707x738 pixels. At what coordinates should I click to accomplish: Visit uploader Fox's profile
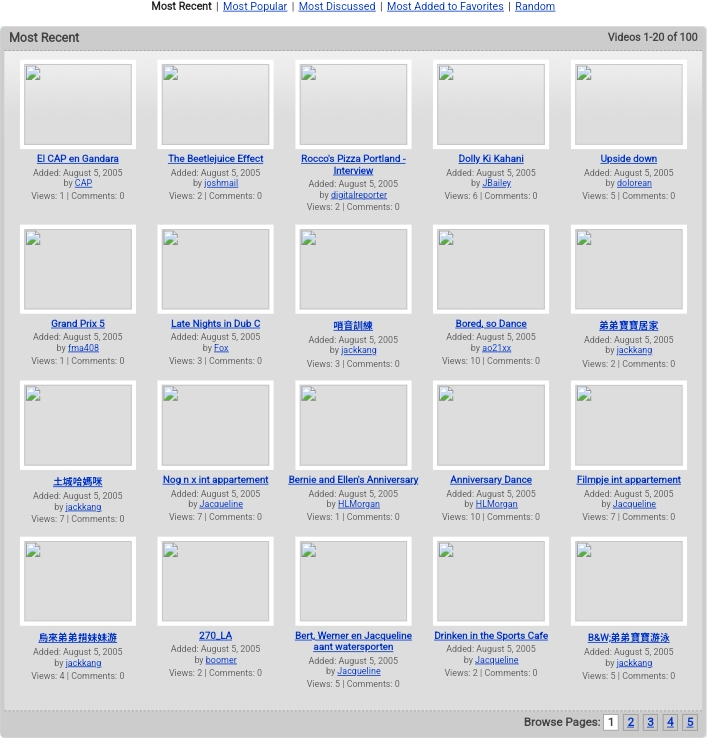coord(221,348)
